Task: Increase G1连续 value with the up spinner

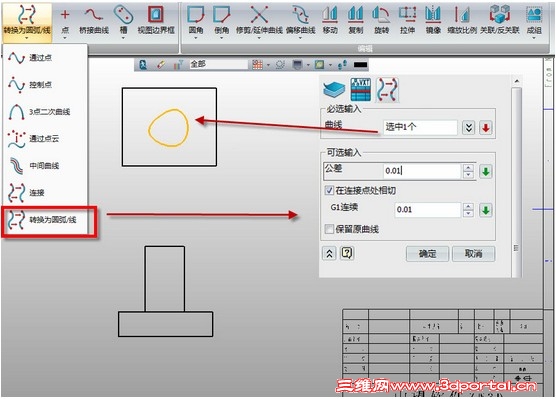Action: (x=468, y=206)
